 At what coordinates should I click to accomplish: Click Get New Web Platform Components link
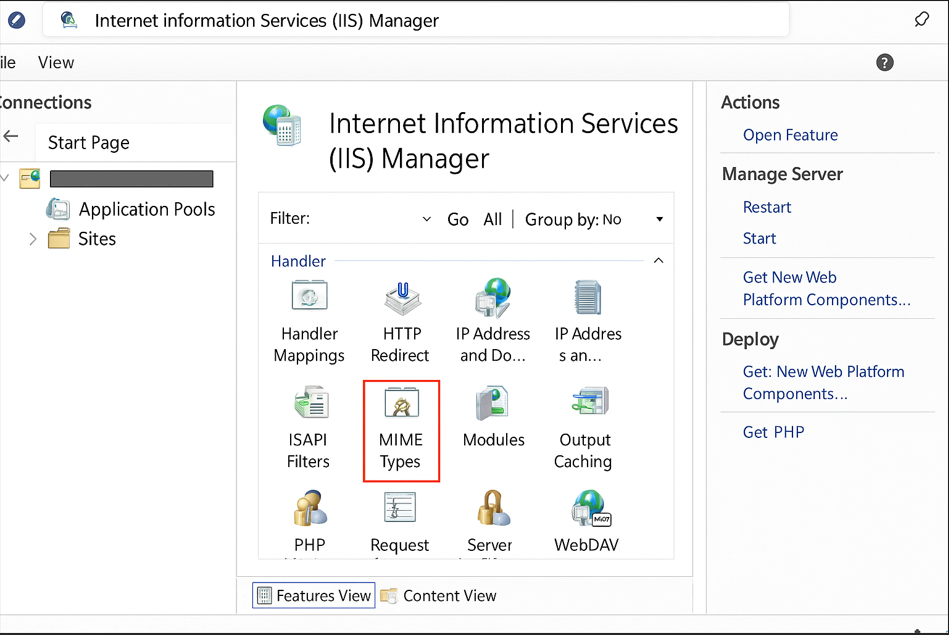click(826, 288)
